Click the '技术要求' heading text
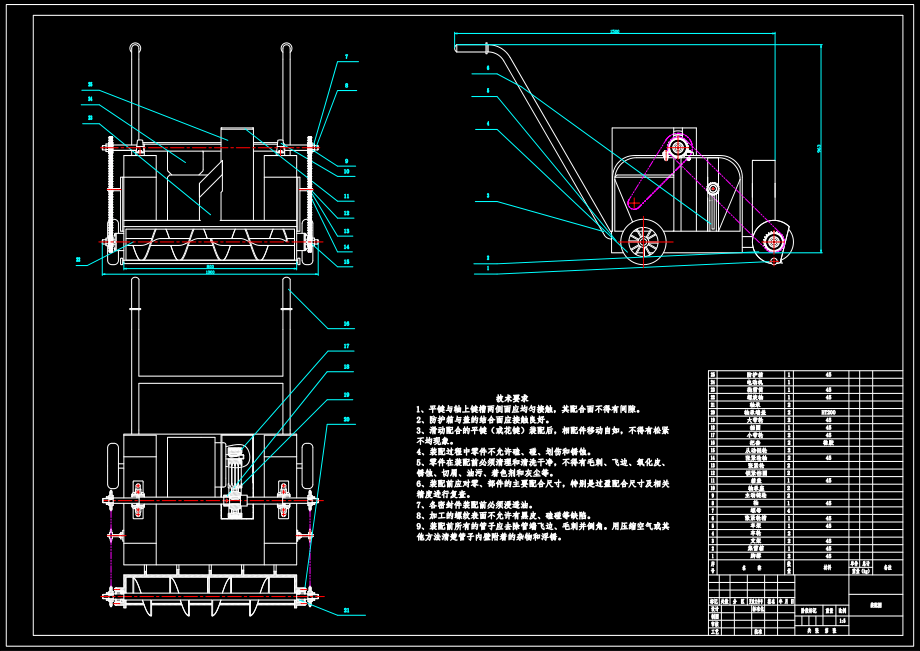920x651 pixels. point(511,398)
